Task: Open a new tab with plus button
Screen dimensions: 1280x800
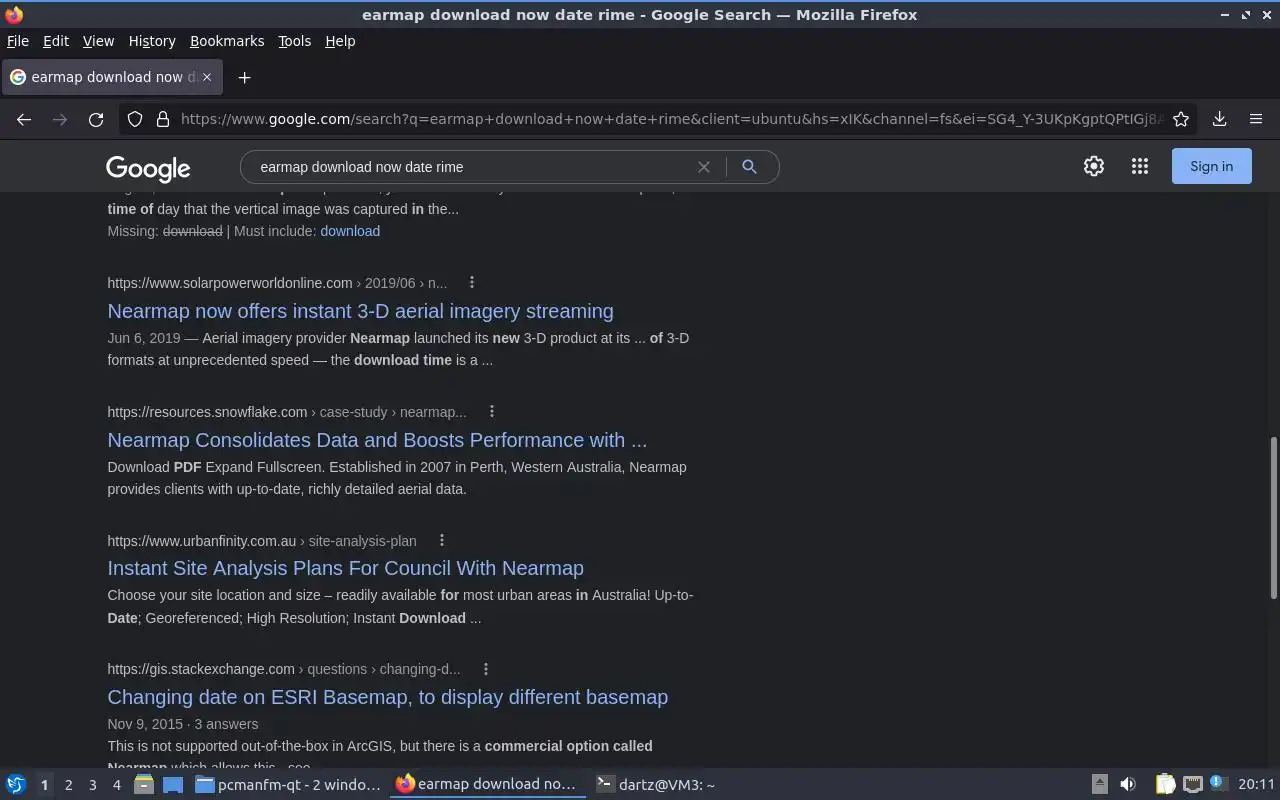Action: pyautogui.click(x=244, y=77)
